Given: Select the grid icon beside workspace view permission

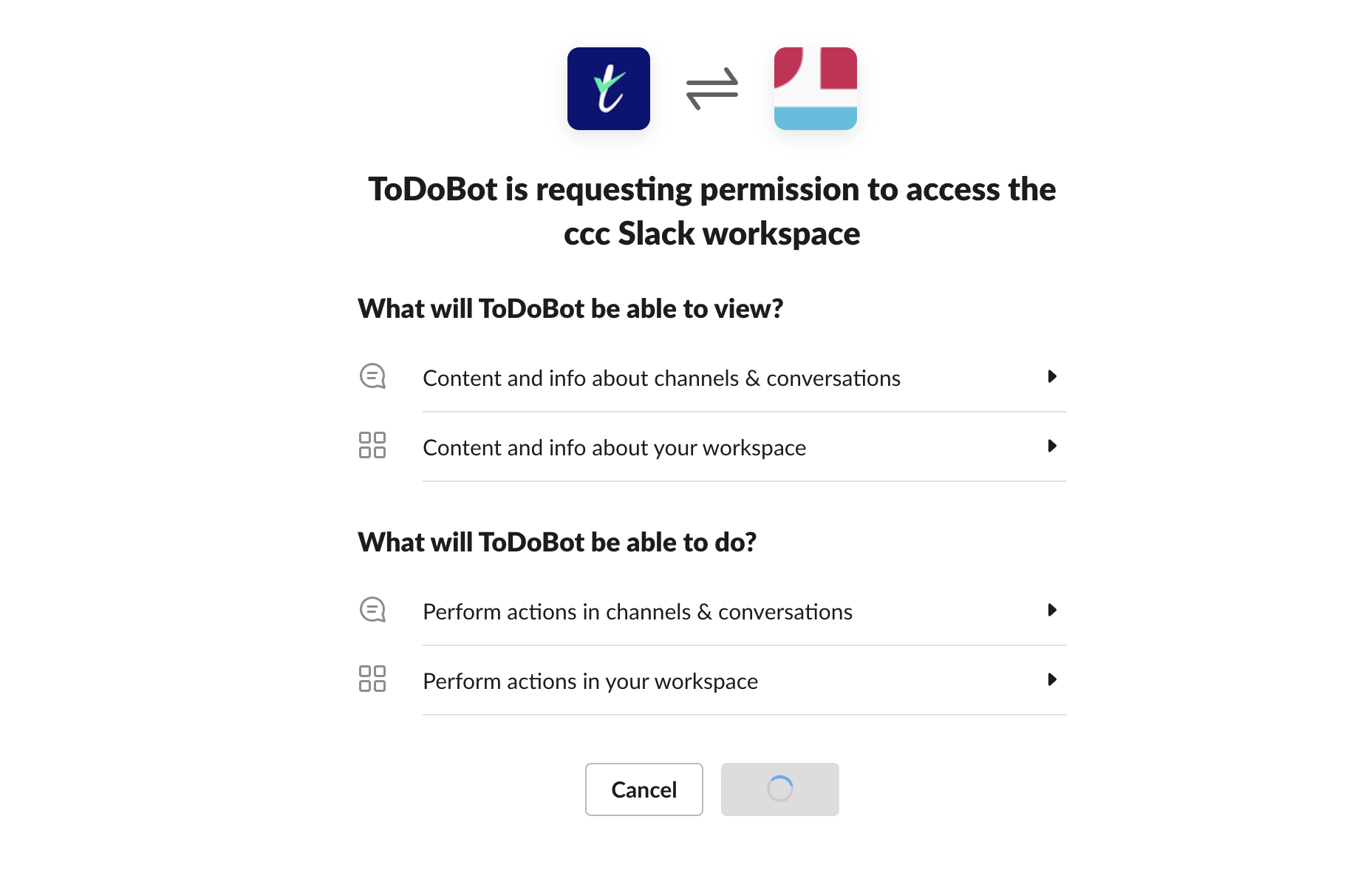Looking at the screenshot, I should click(x=373, y=446).
